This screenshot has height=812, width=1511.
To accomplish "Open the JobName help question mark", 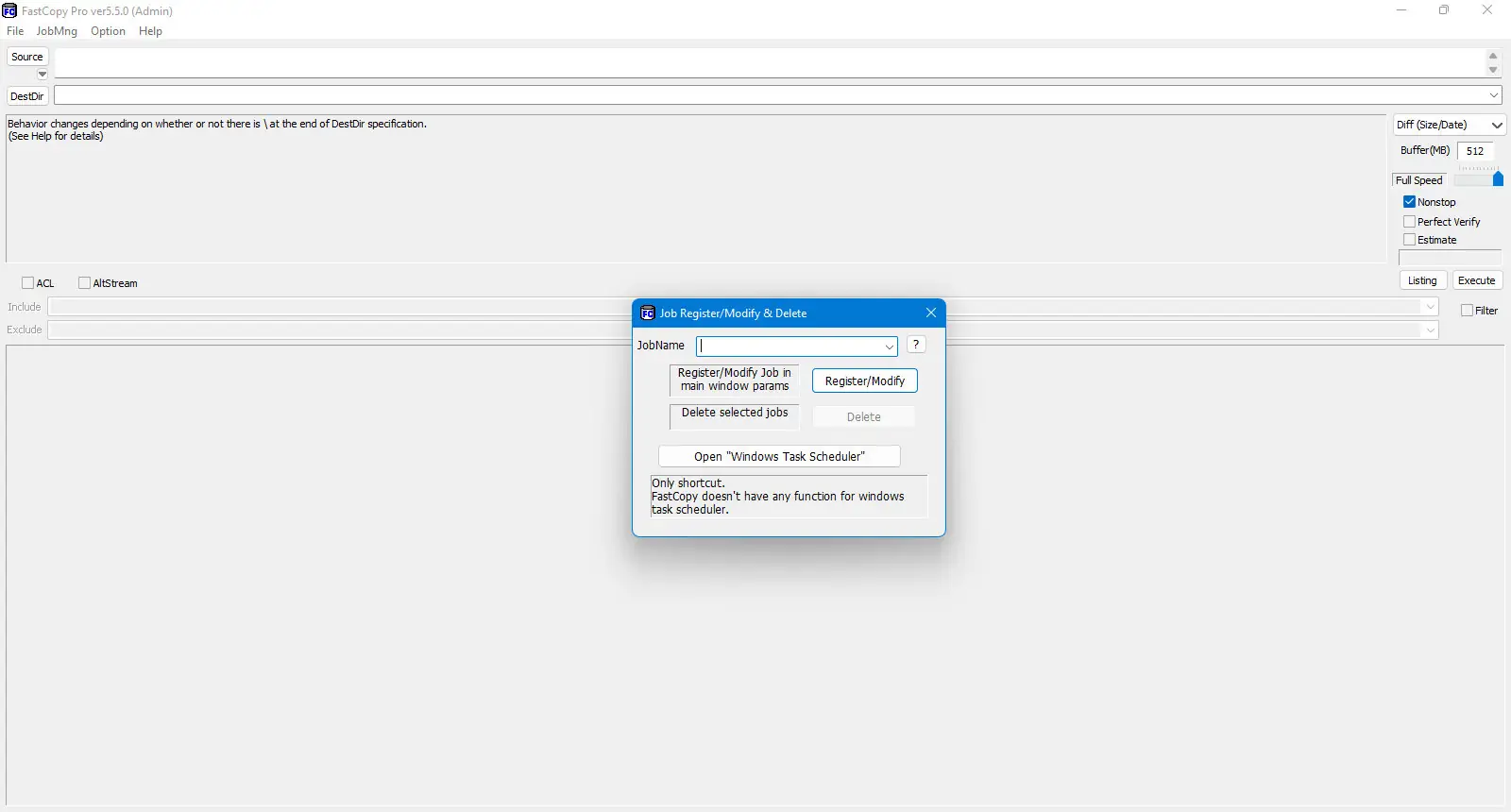I will click(916, 345).
